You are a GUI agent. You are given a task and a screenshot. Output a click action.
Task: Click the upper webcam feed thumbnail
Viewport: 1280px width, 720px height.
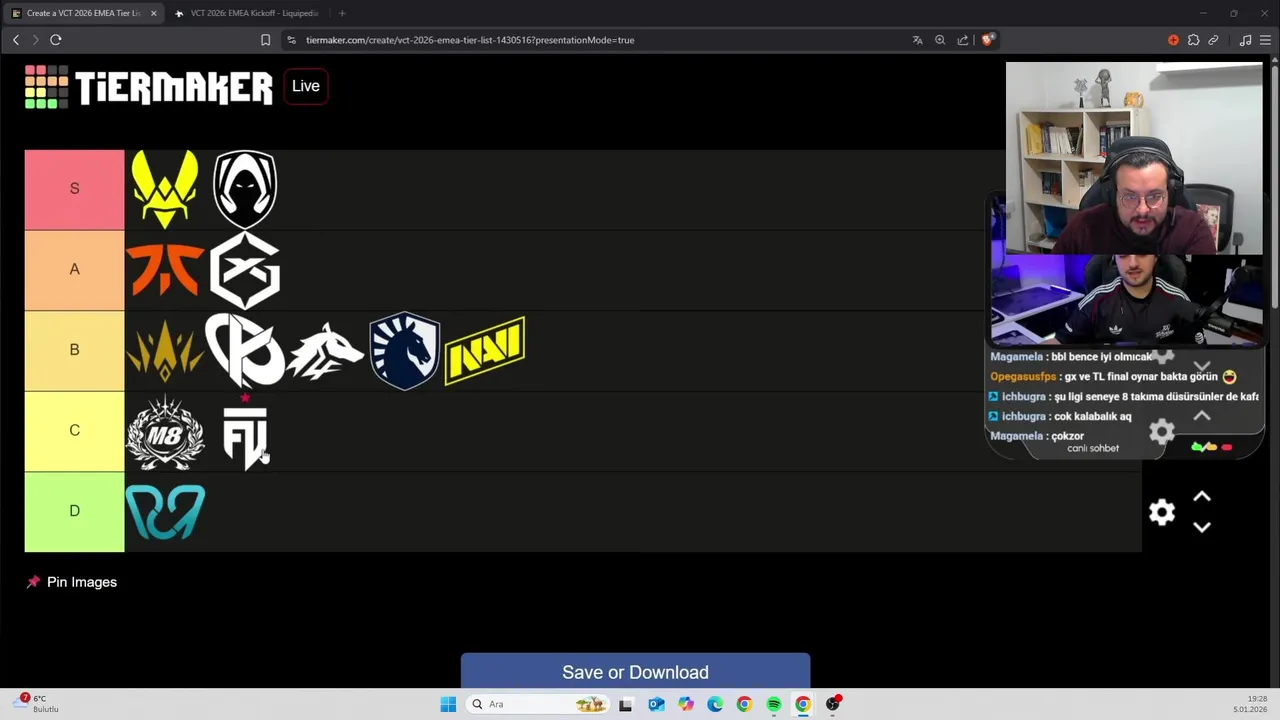[1134, 158]
